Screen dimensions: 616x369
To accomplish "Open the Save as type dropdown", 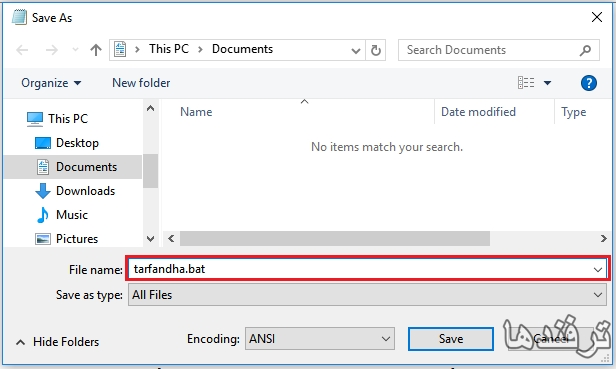I will (367, 295).
